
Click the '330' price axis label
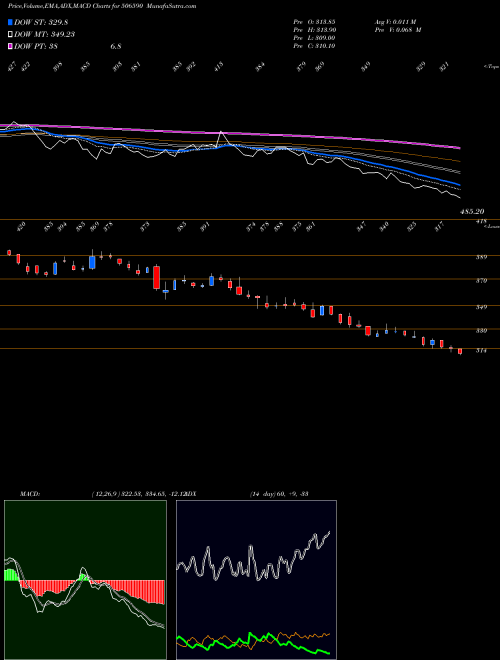tap(481, 331)
